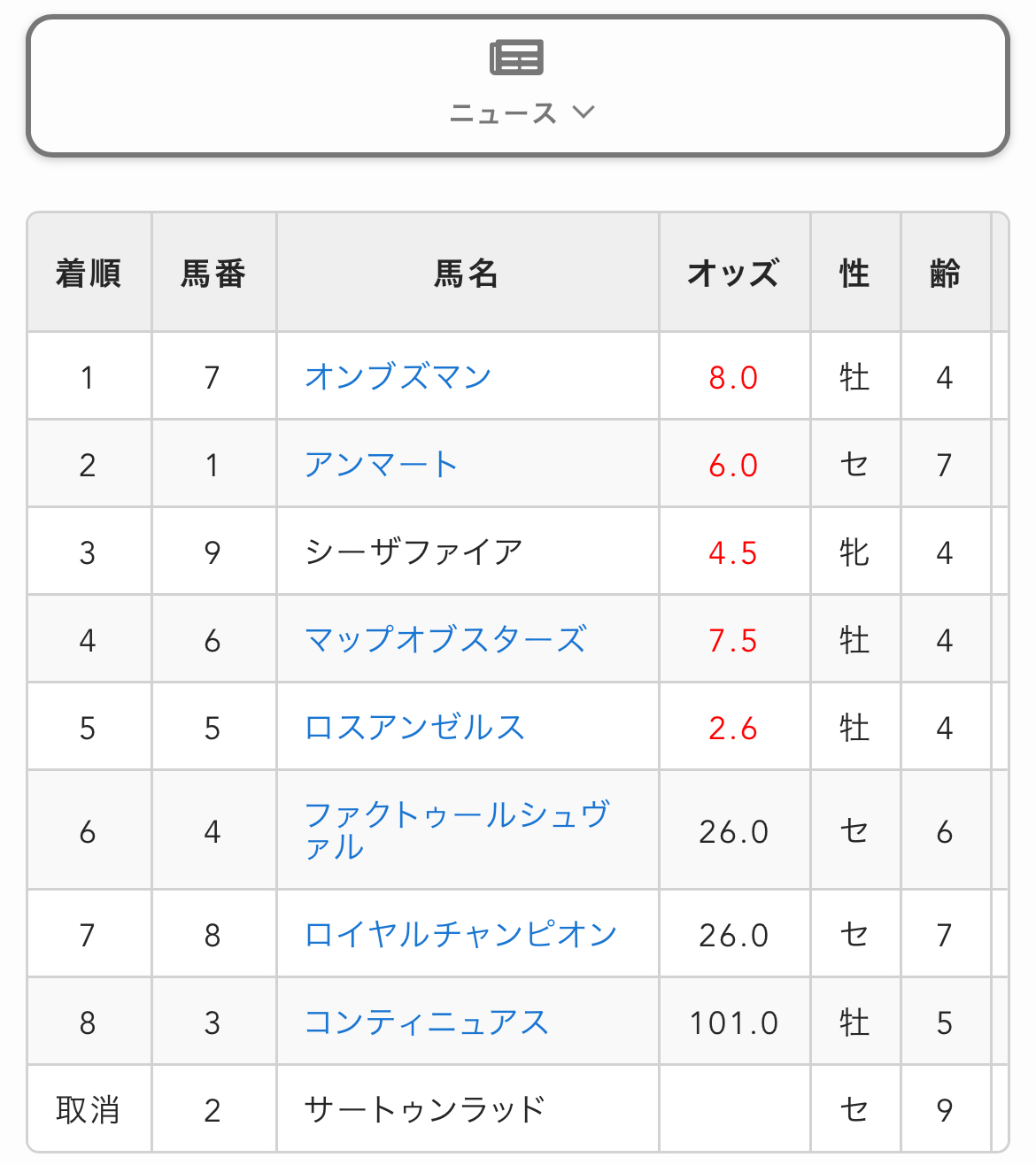Screen dimensions: 1036x1165
Task: Open horse link オンブズマン
Action: [398, 377]
